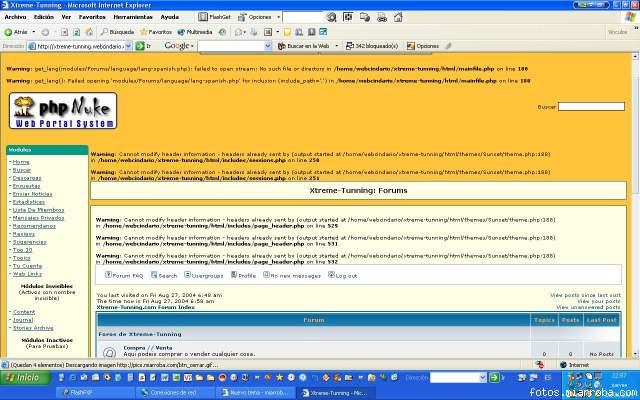Switch to Nuevo tema taskbar window
This screenshot has height=400, width=640.
tap(255, 393)
